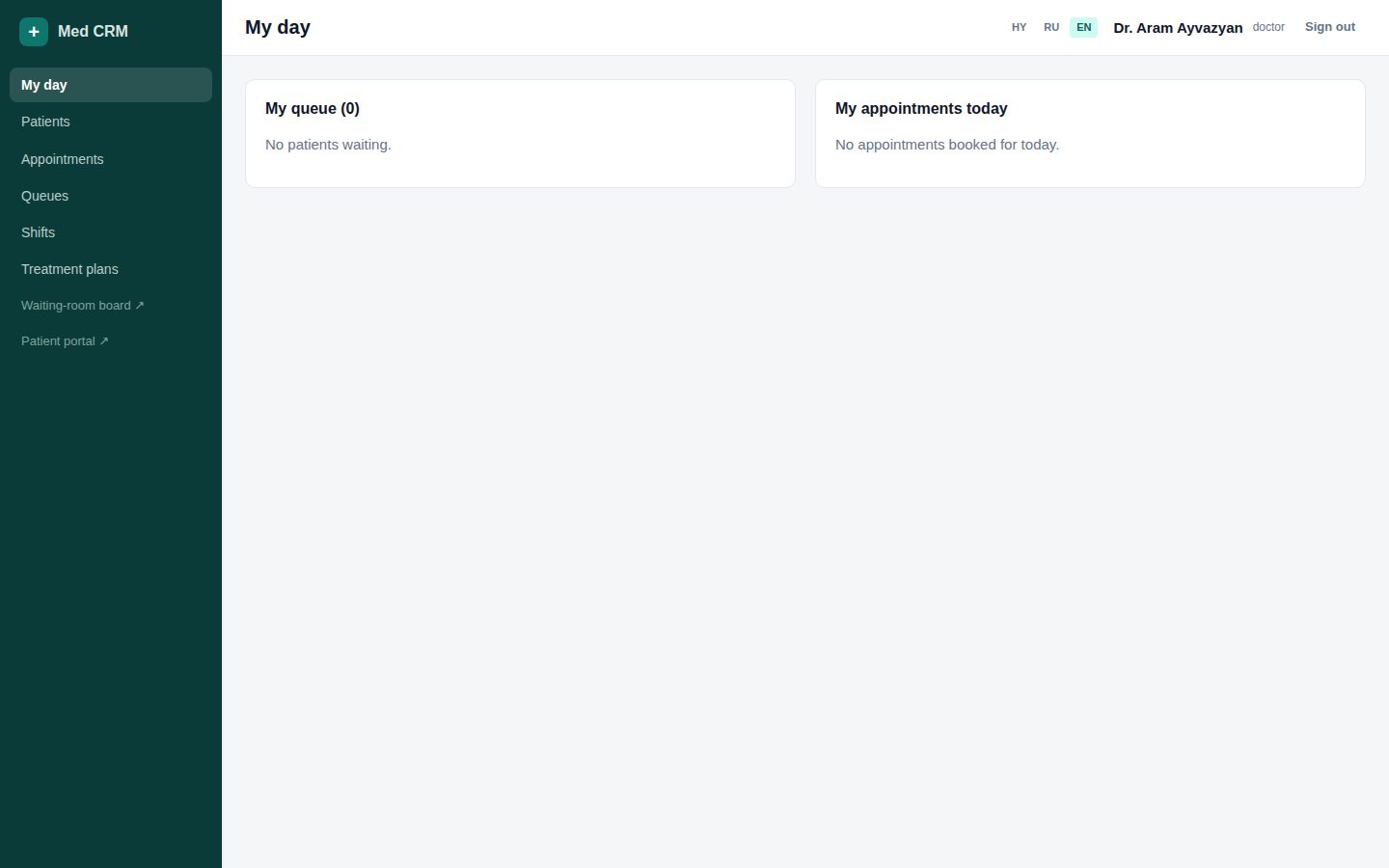Click the No appointments booked for today text
1389x868 pixels.
[947, 145]
